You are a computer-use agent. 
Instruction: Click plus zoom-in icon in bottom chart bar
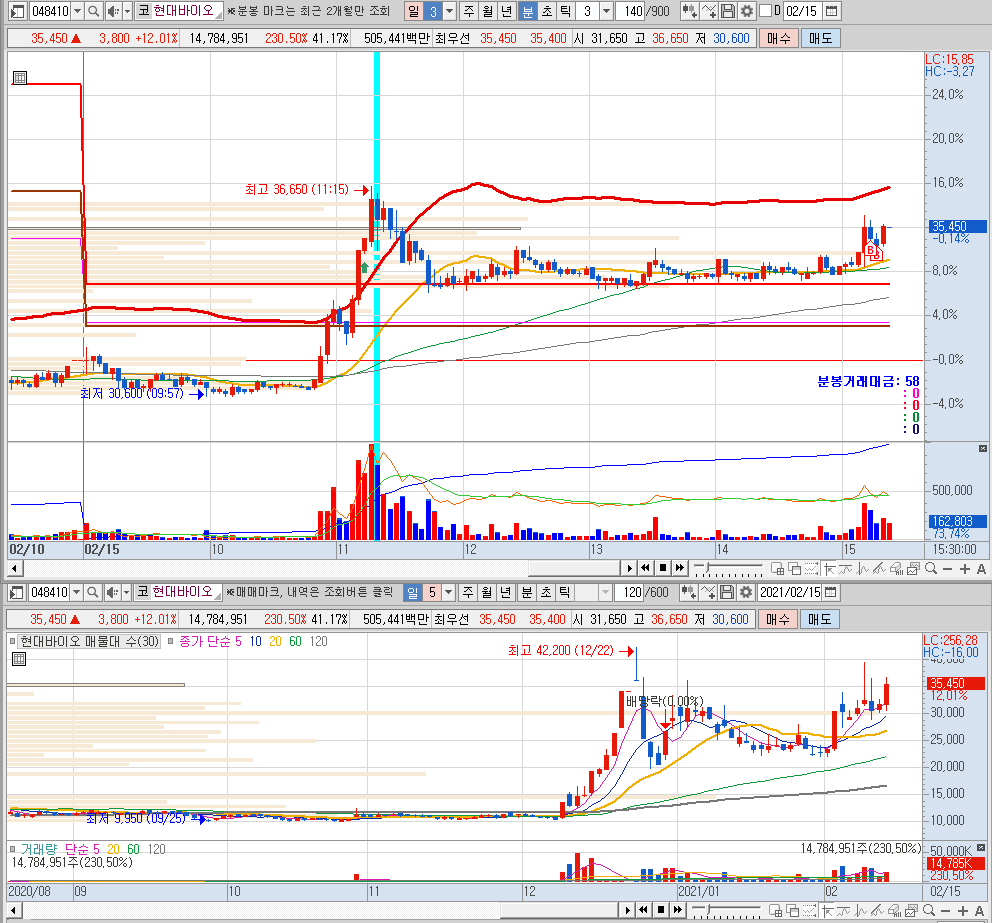(x=962, y=911)
